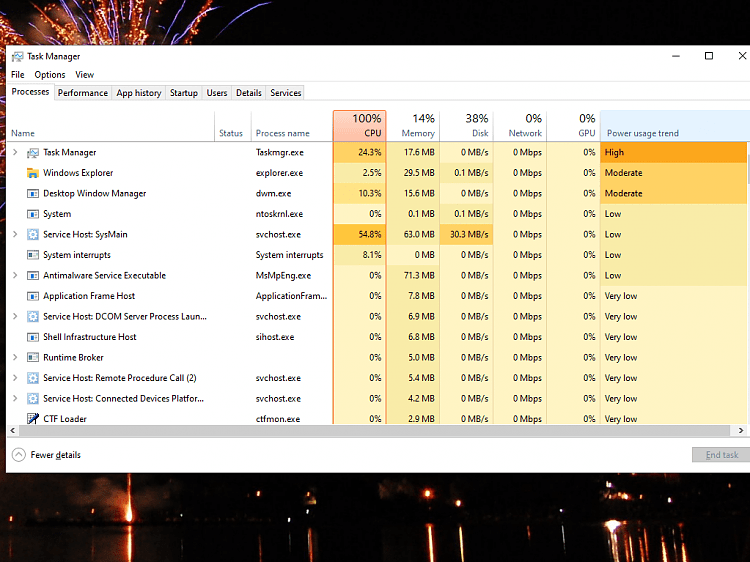The width and height of the screenshot is (750, 562).
Task: Sort by the GPU column header
Action: pyautogui.click(x=574, y=126)
